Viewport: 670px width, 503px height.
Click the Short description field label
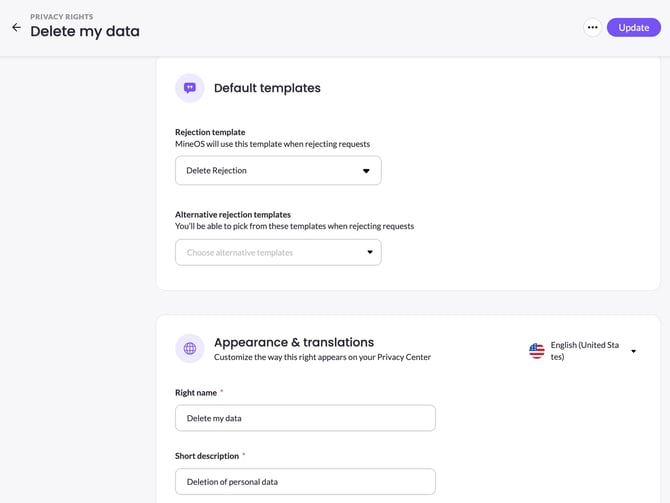coord(206,456)
